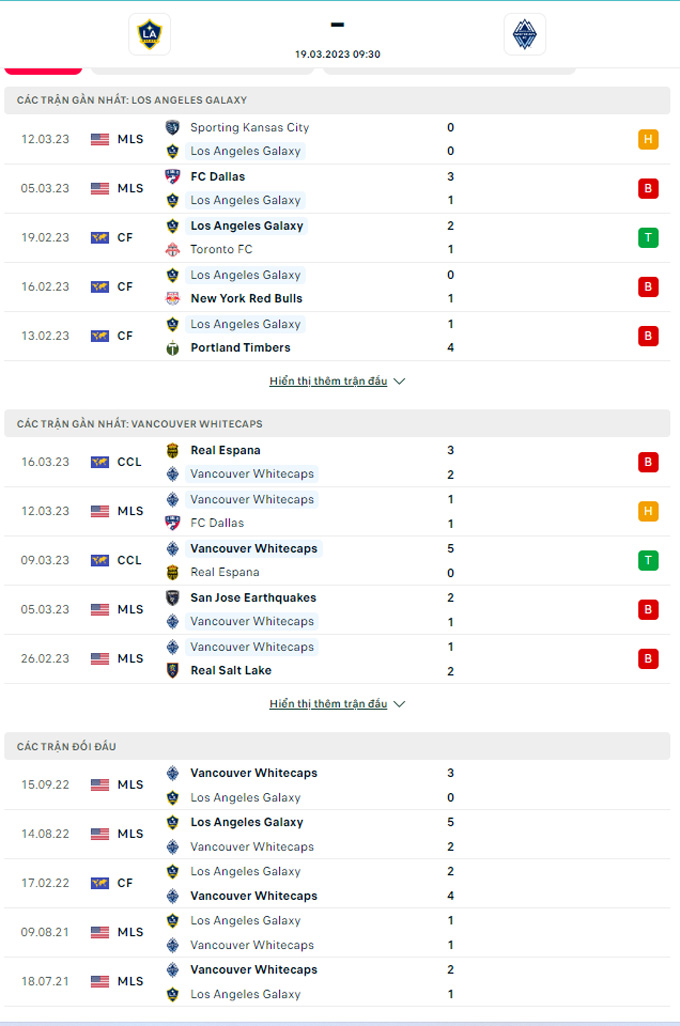Click the FC Dallas logo in the 05.03.23 Galaxy match
Image resolution: width=680 pixels, height=1026 pixels.
click(x=173, y=177)
